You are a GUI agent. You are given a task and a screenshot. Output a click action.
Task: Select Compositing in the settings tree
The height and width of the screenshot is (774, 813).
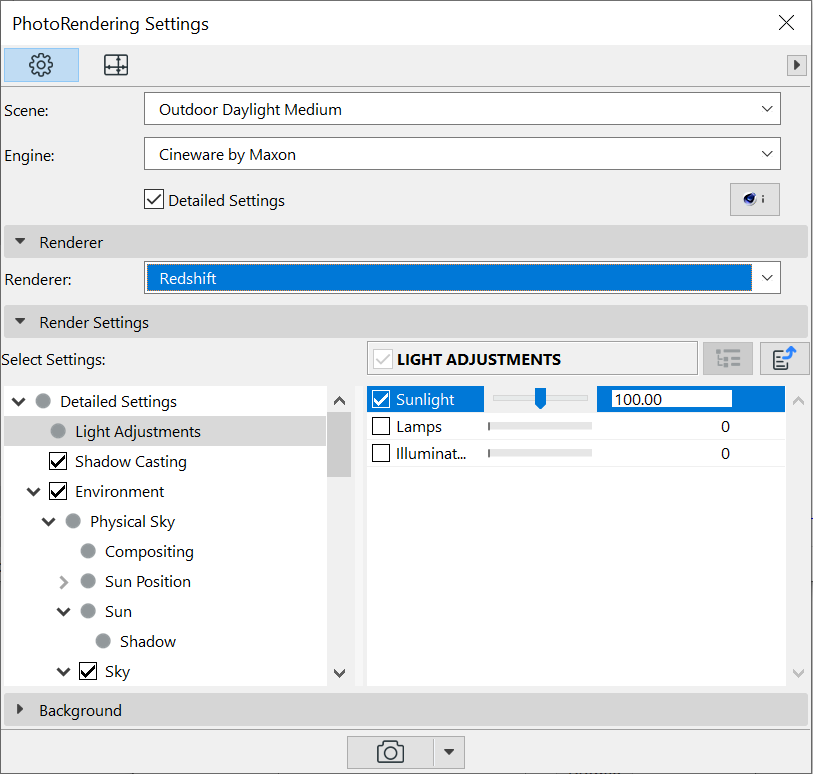[x=149, y=552]
